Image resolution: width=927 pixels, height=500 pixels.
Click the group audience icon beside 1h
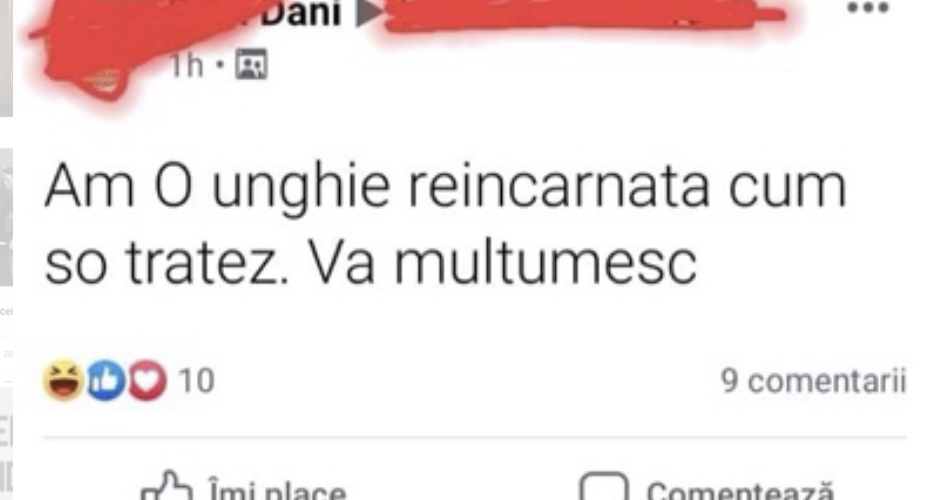click(x=251, y=64)
